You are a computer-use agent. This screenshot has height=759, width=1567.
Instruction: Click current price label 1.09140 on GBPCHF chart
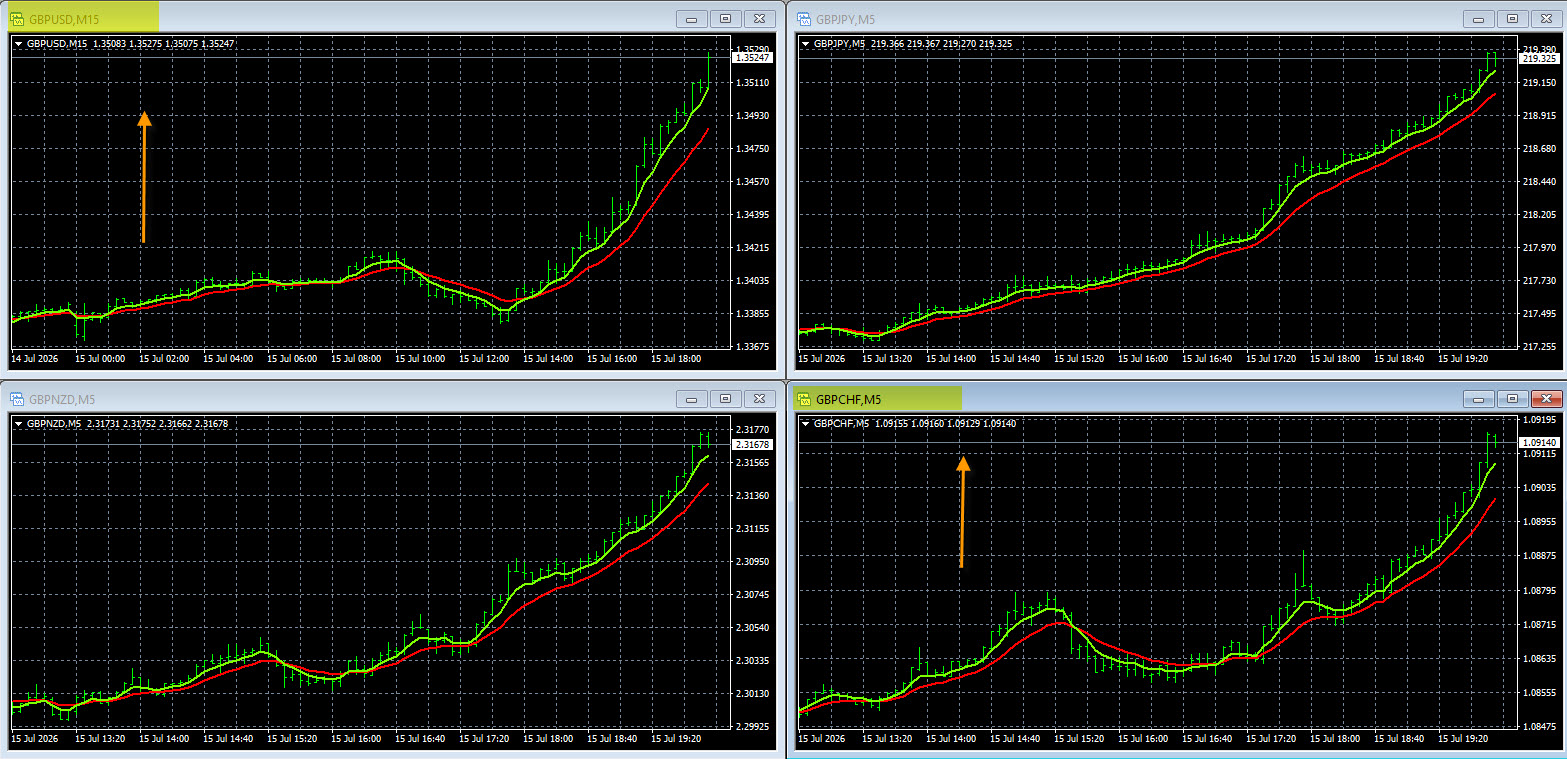pos(1539,442)
